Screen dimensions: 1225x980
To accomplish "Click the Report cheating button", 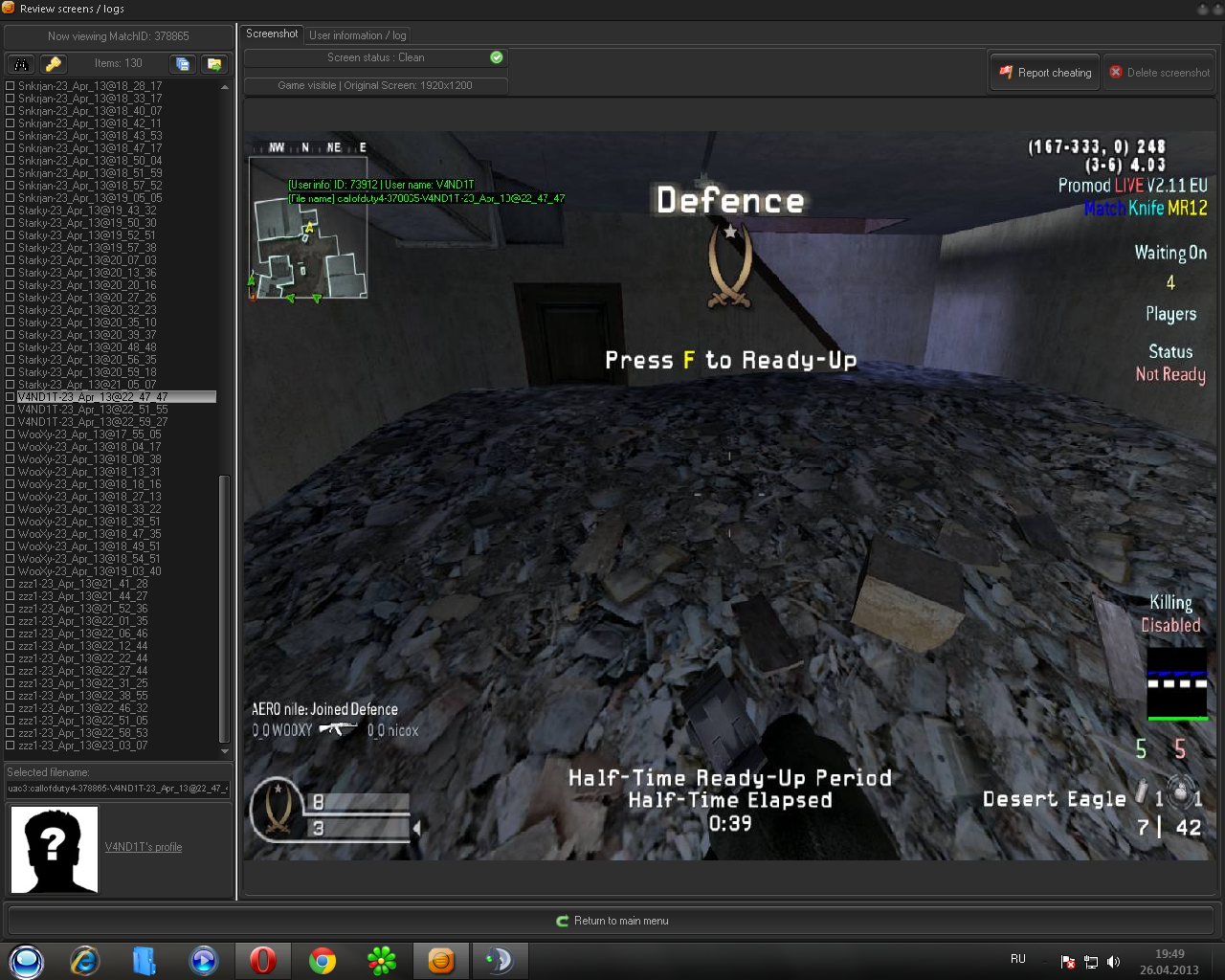I will click(x=1045, y=73).
